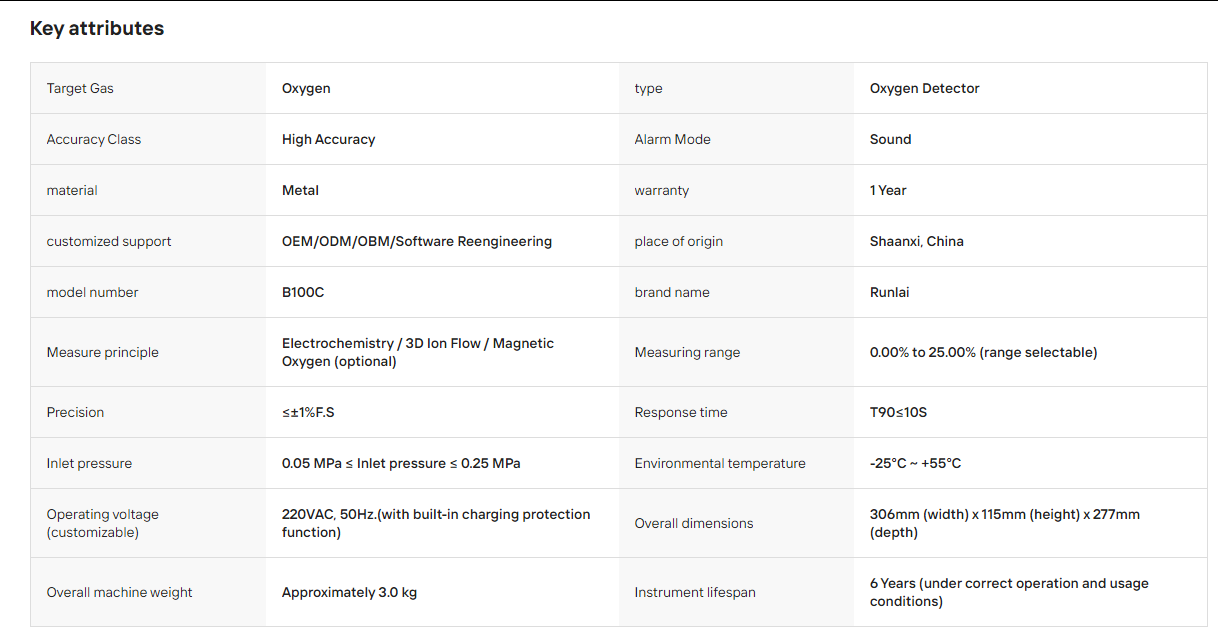Screen dimensions: 1218x636
Task: Select the "6 Years" lifespan value
Action: click(x=1009, y=592)
